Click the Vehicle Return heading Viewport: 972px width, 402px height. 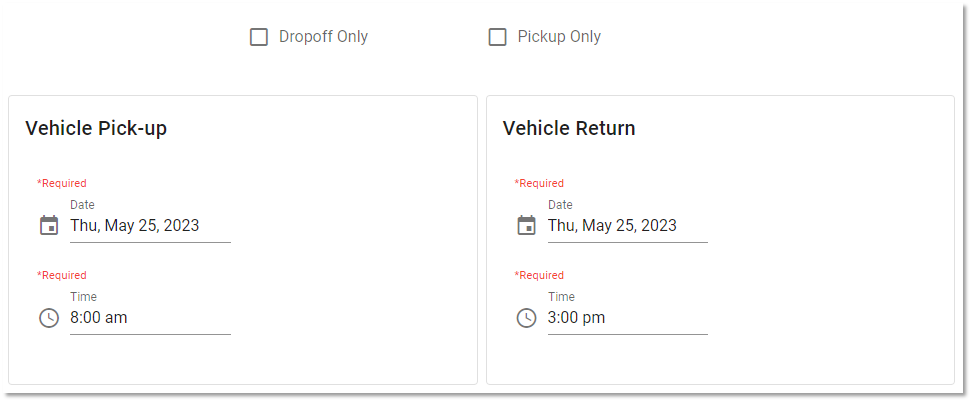coord(569,128)
